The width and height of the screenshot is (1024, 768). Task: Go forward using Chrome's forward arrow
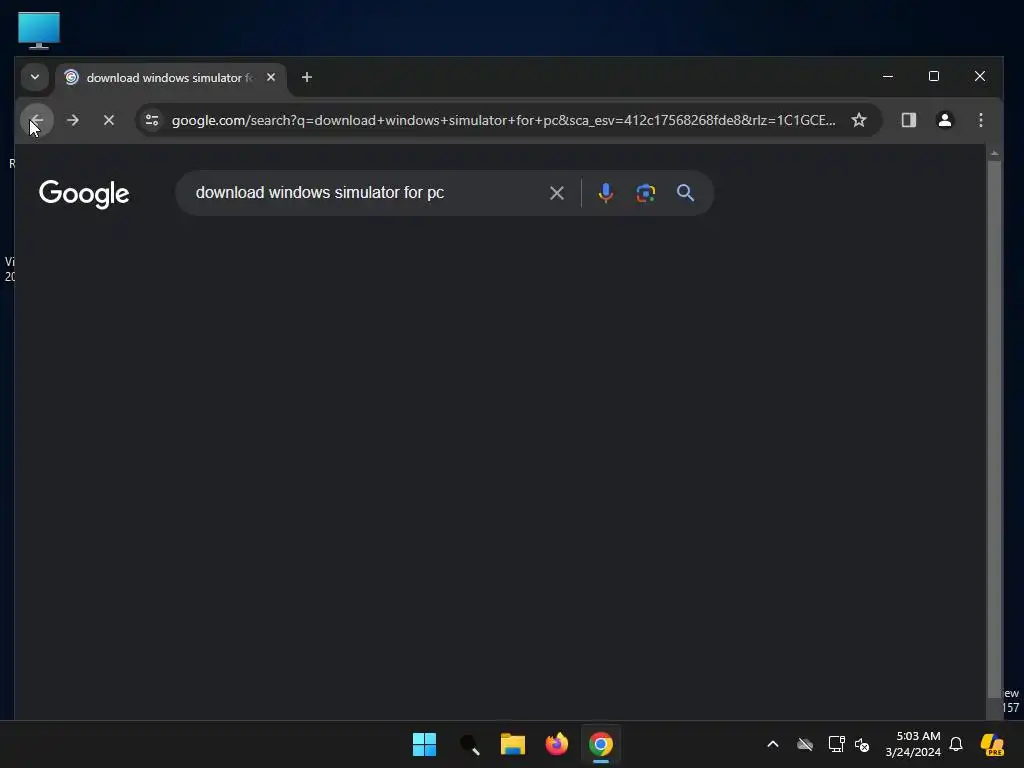coord(73,120)
